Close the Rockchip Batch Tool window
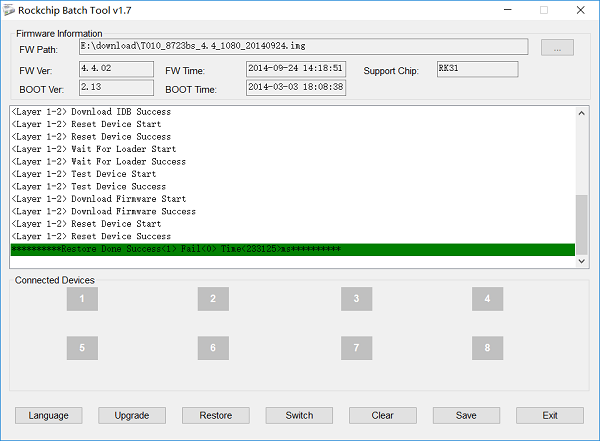Viewport: 600px width, 441px height. pos(580,10)
